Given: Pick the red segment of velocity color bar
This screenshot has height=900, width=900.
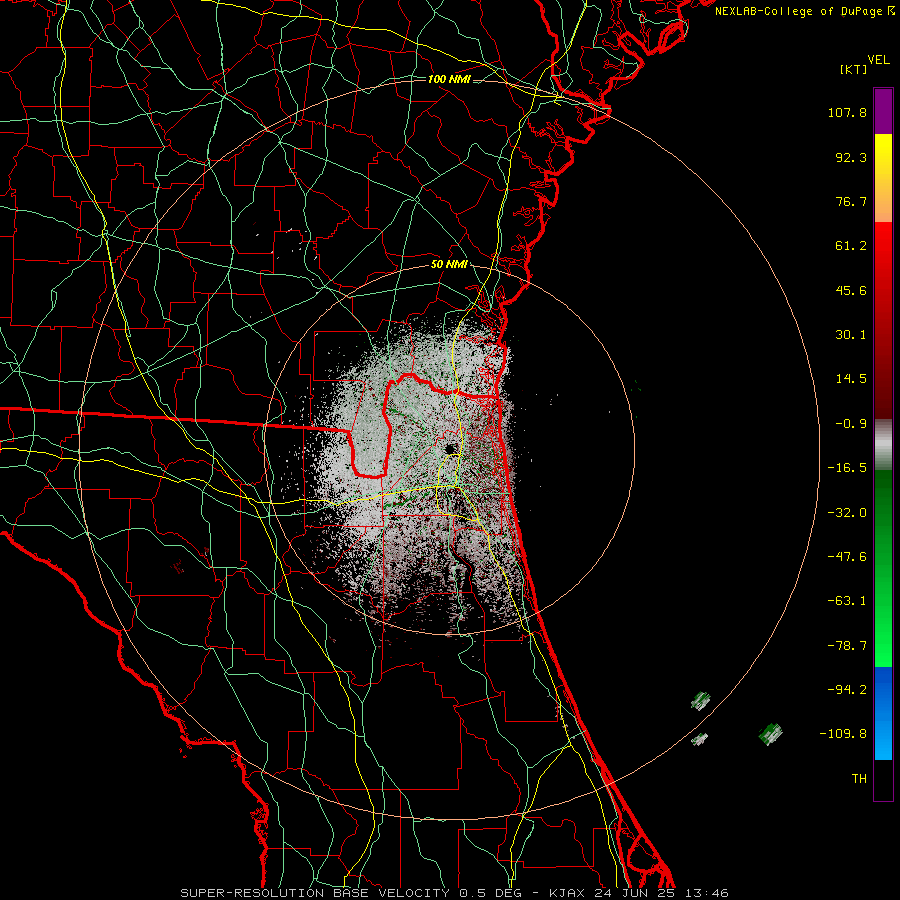Looking at the screenshot, I should point(883,320).
